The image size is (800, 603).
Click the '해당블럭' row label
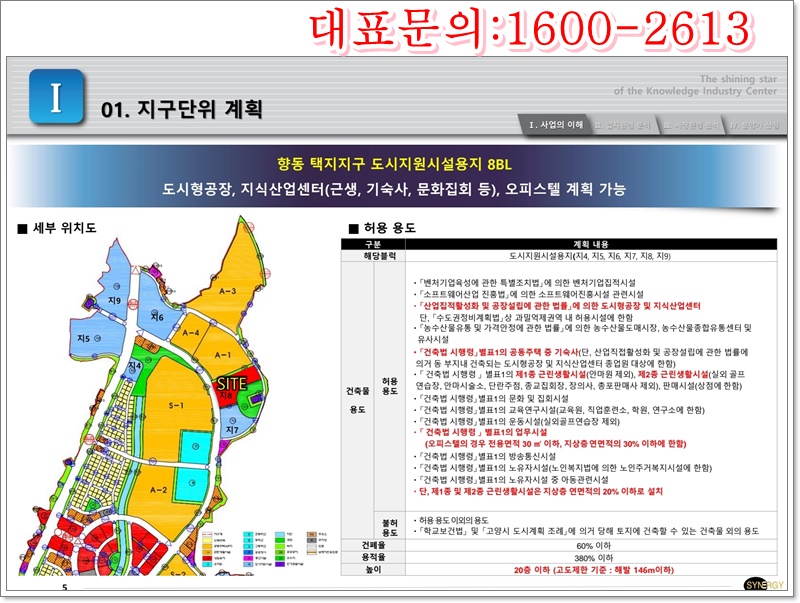point(379,256)
